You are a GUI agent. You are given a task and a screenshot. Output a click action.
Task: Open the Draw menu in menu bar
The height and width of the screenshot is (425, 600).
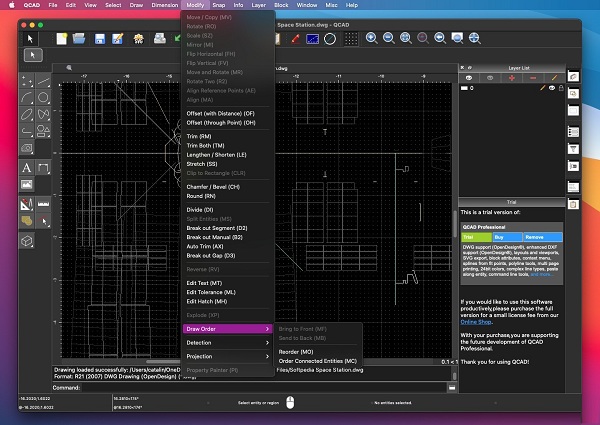[136, 5]
